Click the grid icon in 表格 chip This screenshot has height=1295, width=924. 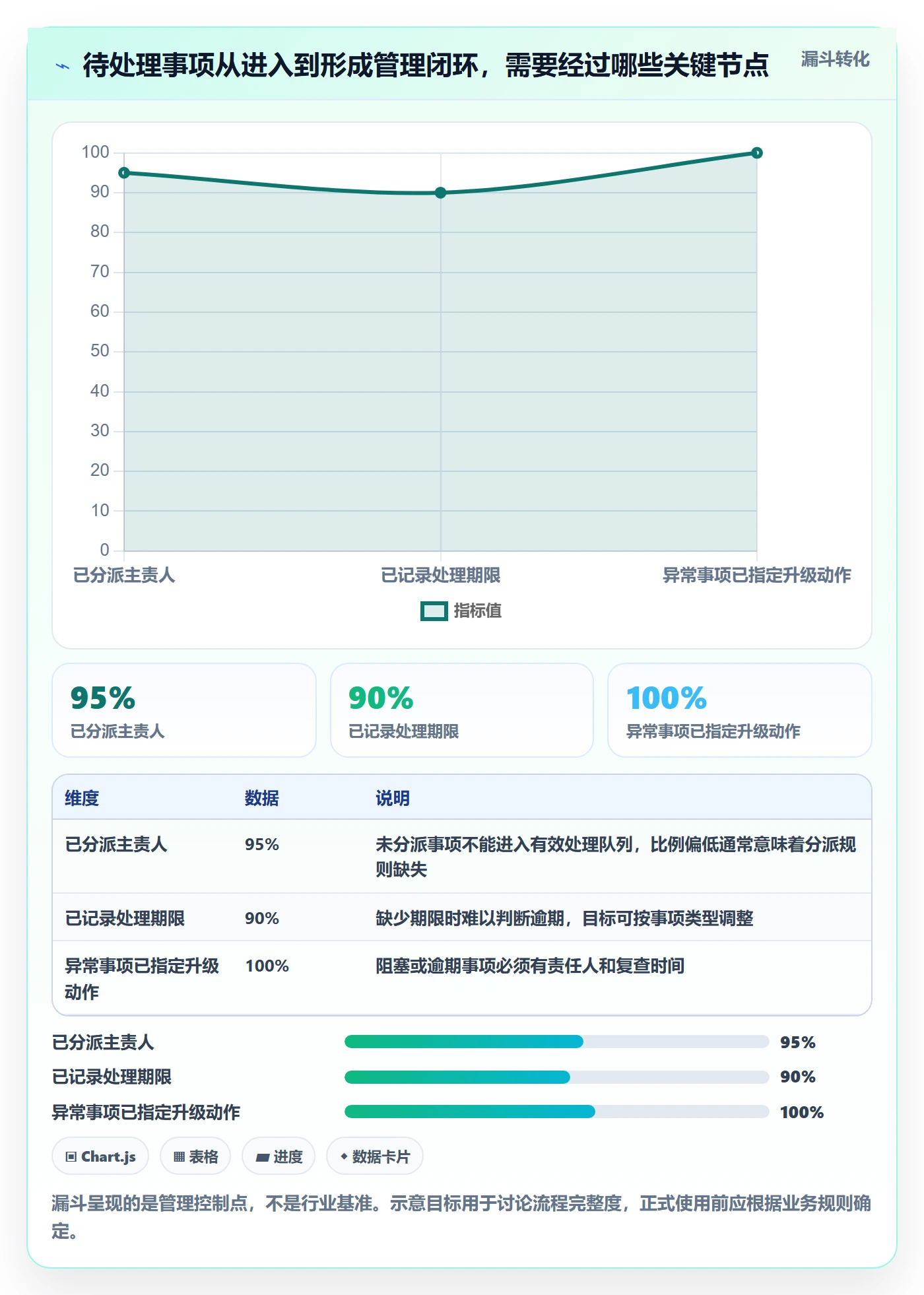[x=179, y=1156]
